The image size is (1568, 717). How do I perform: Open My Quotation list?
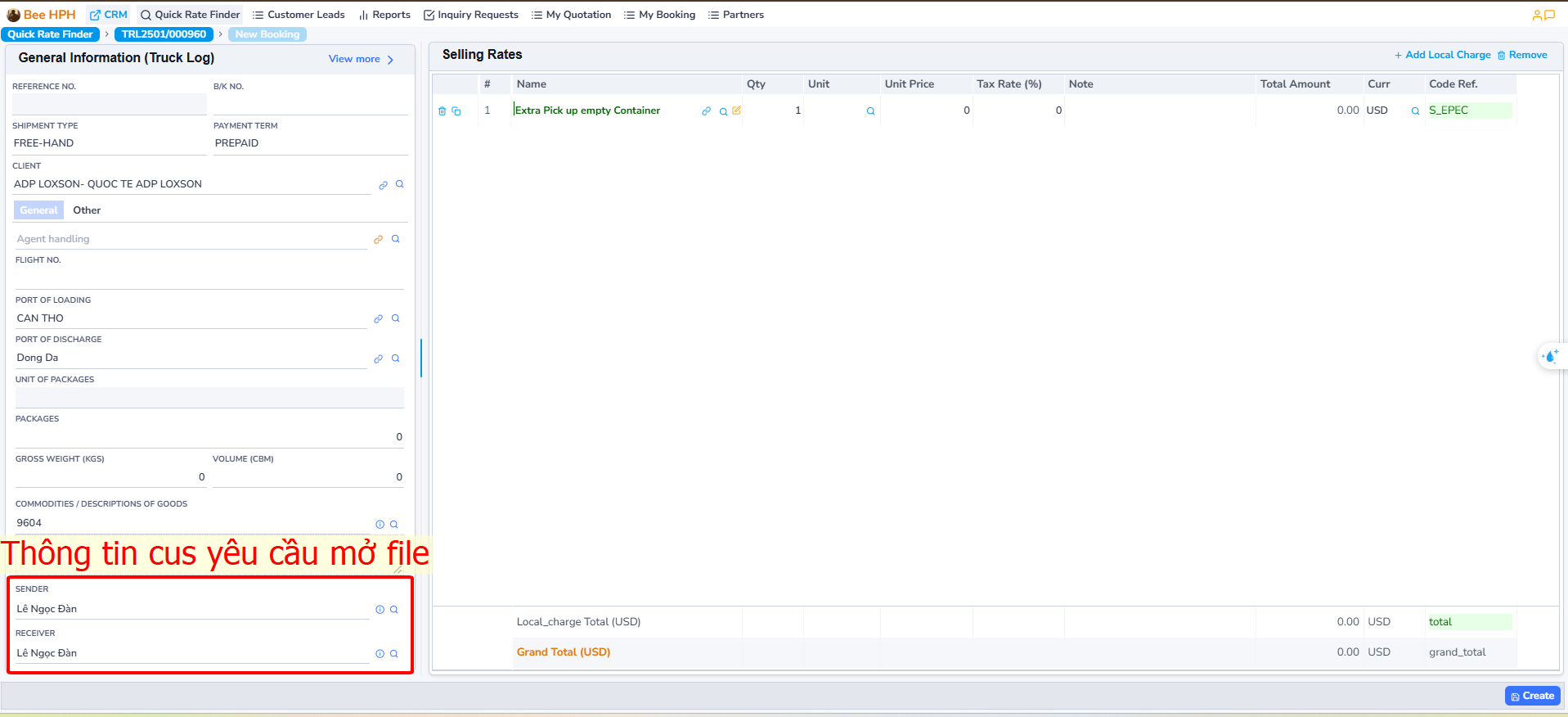coord(571,15)
